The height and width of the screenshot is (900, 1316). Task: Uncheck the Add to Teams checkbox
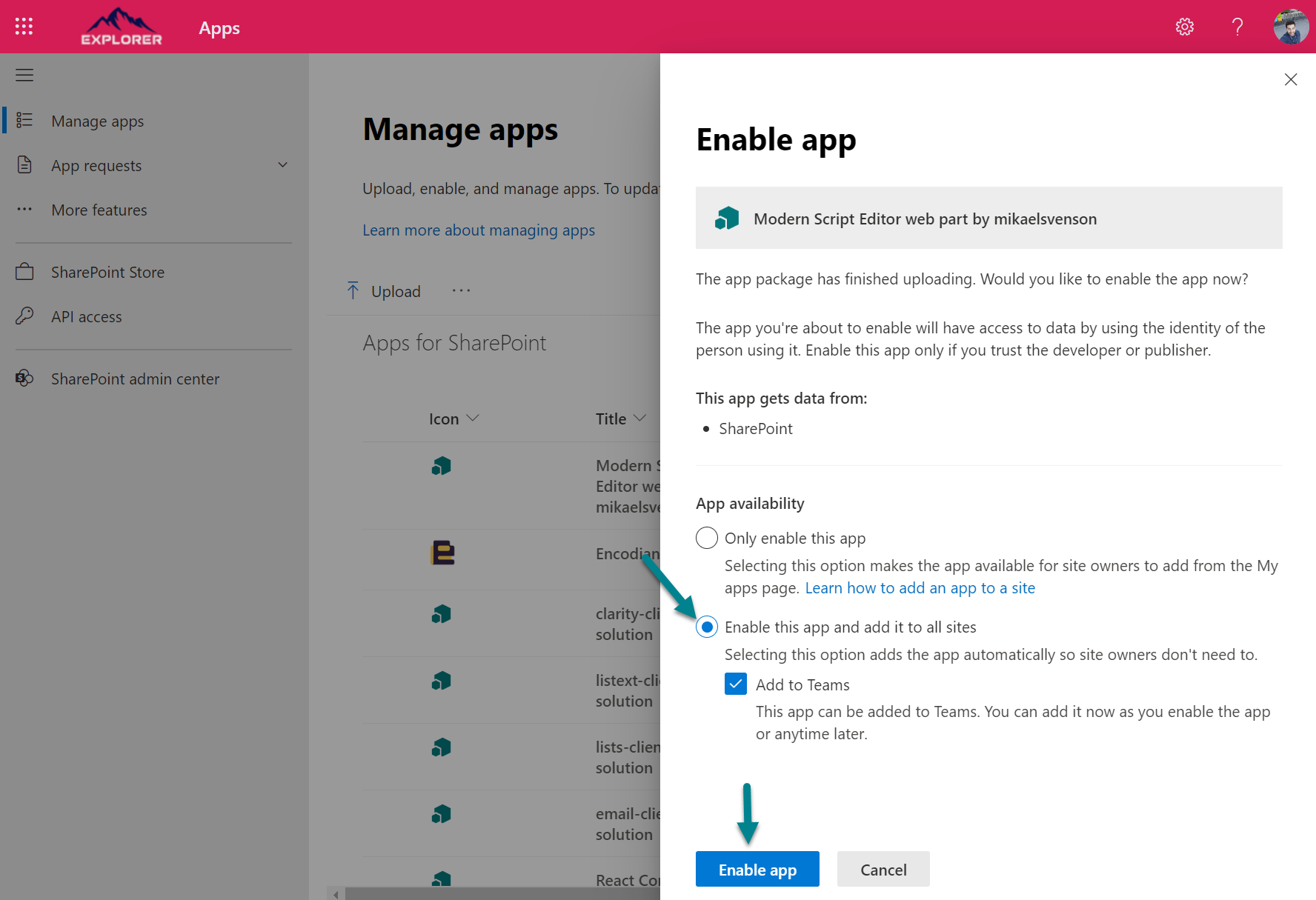736,684
